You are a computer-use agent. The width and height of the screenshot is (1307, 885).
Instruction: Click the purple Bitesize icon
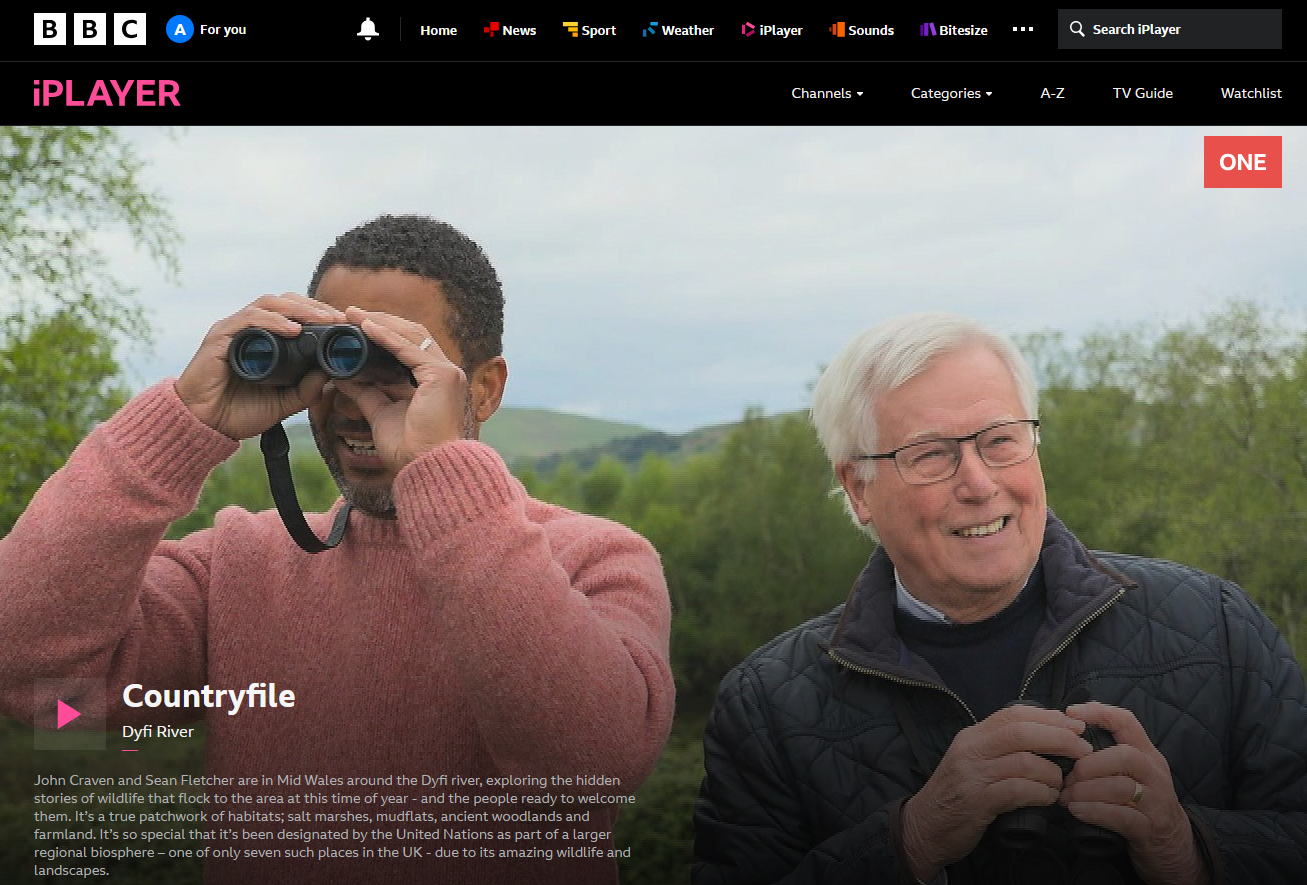point(927,30)
